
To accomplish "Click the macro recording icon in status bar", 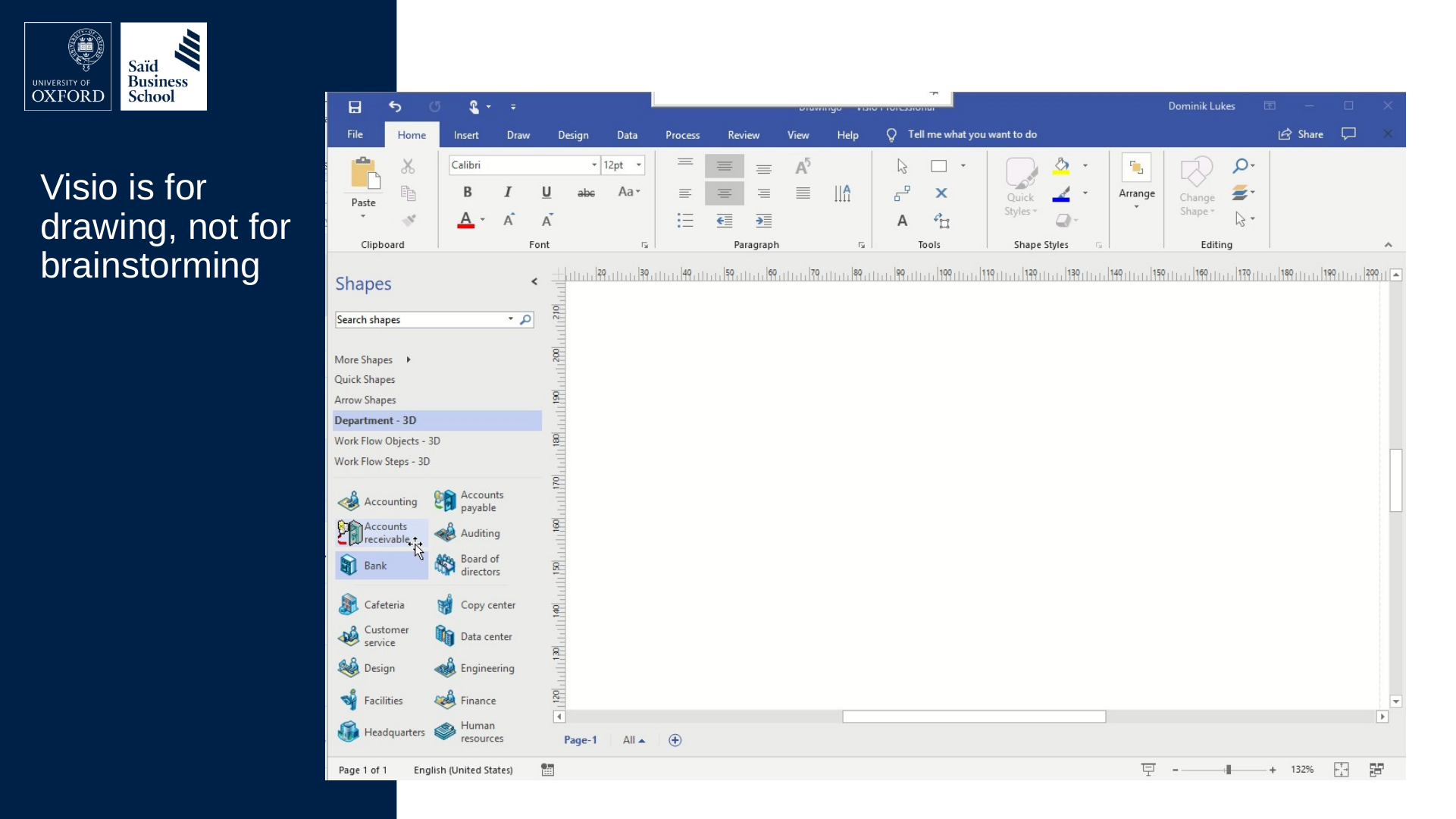I will pyautogui.click(x=547, y=770).
